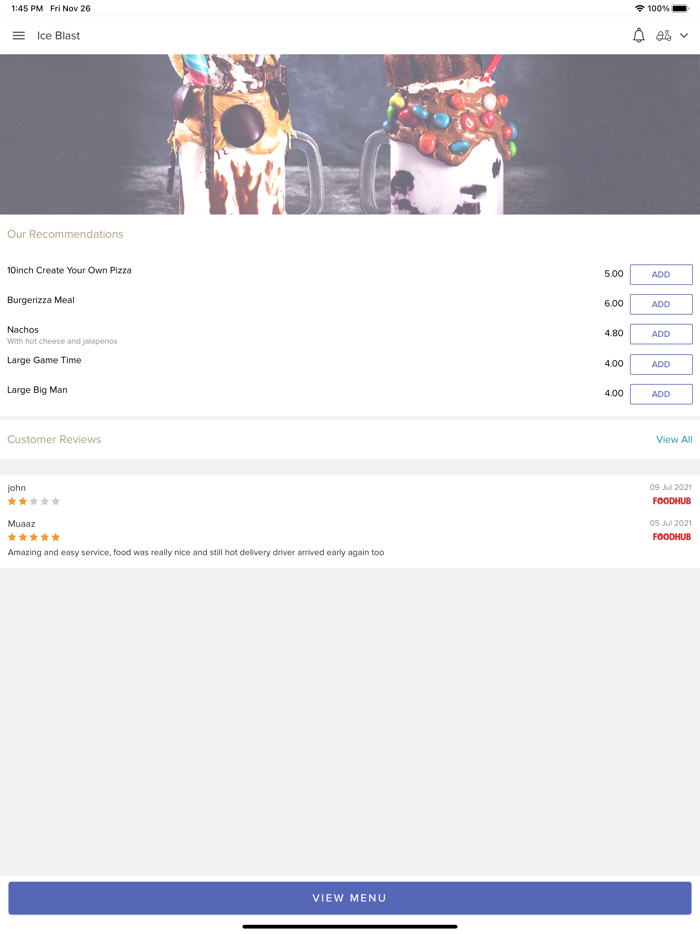Screen dimensions: 700x934
Task: Open Muaaz's review text
Action: click(x=195, y=553)
